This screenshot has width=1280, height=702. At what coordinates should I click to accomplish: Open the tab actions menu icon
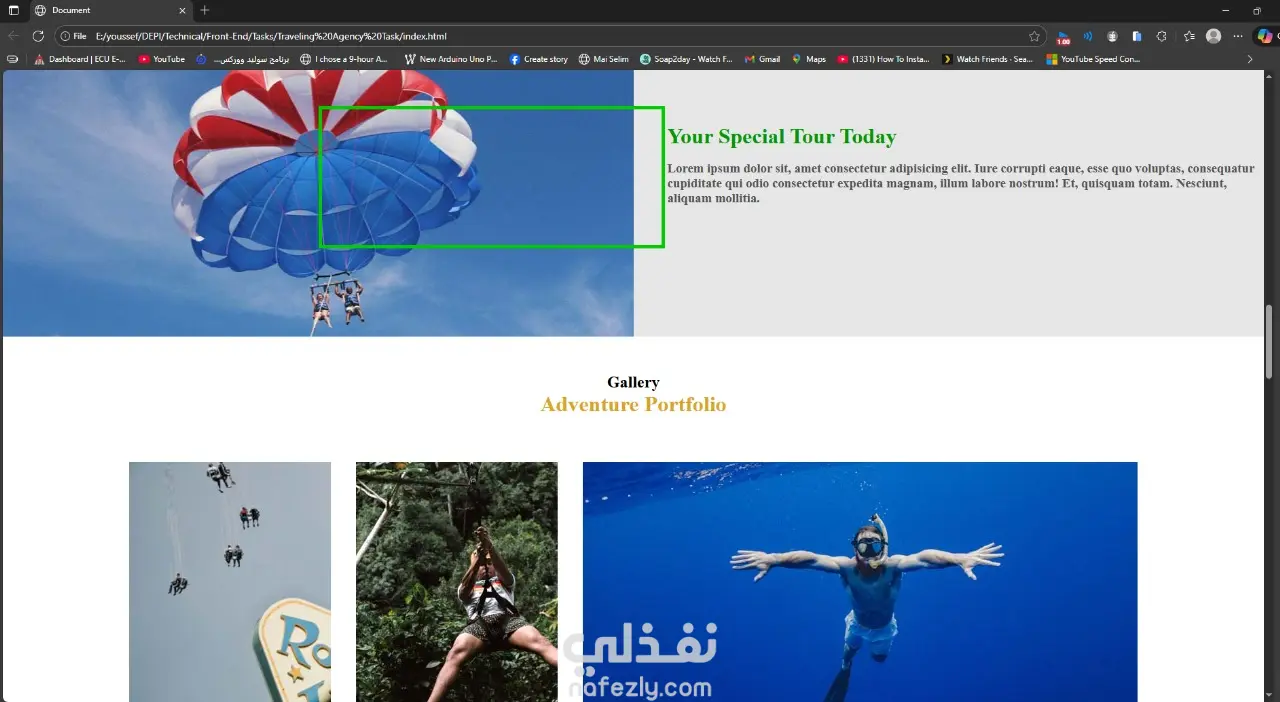pos(14,10)
